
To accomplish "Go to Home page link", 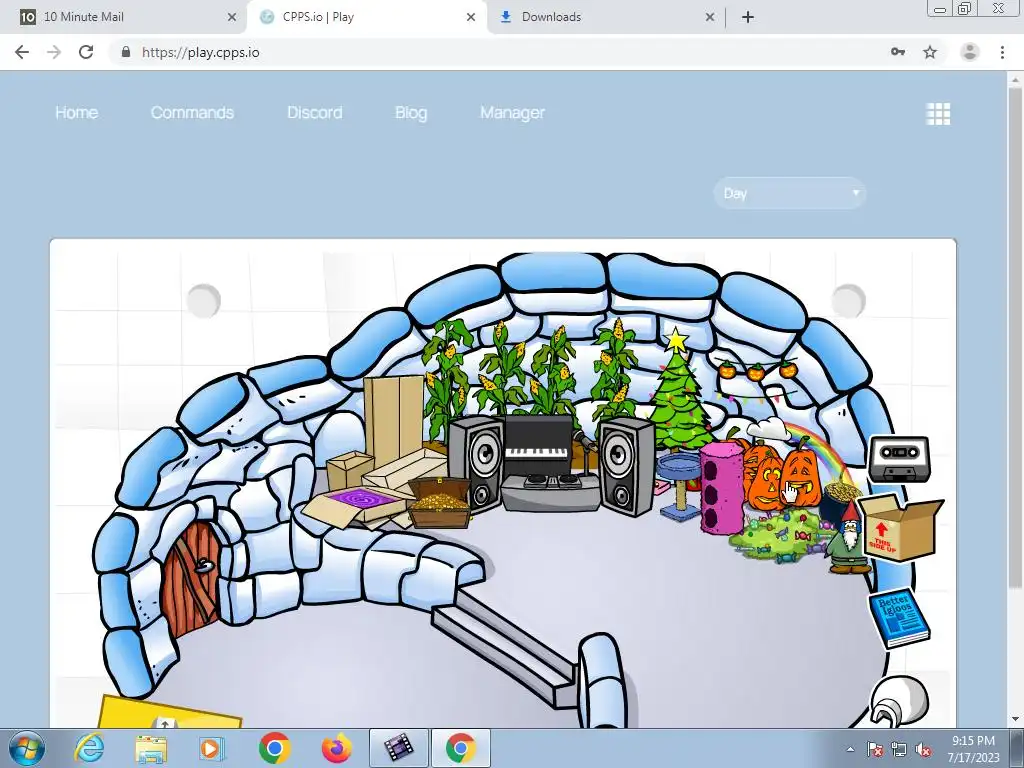I will [76, 112].
